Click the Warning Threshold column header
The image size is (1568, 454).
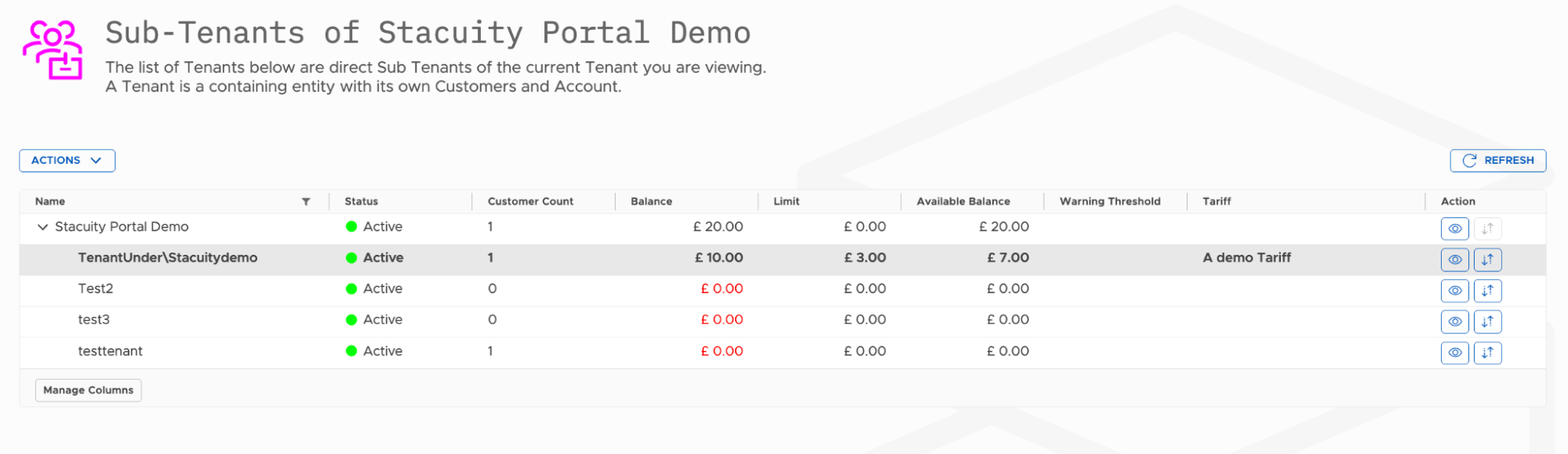(1110, 202)
